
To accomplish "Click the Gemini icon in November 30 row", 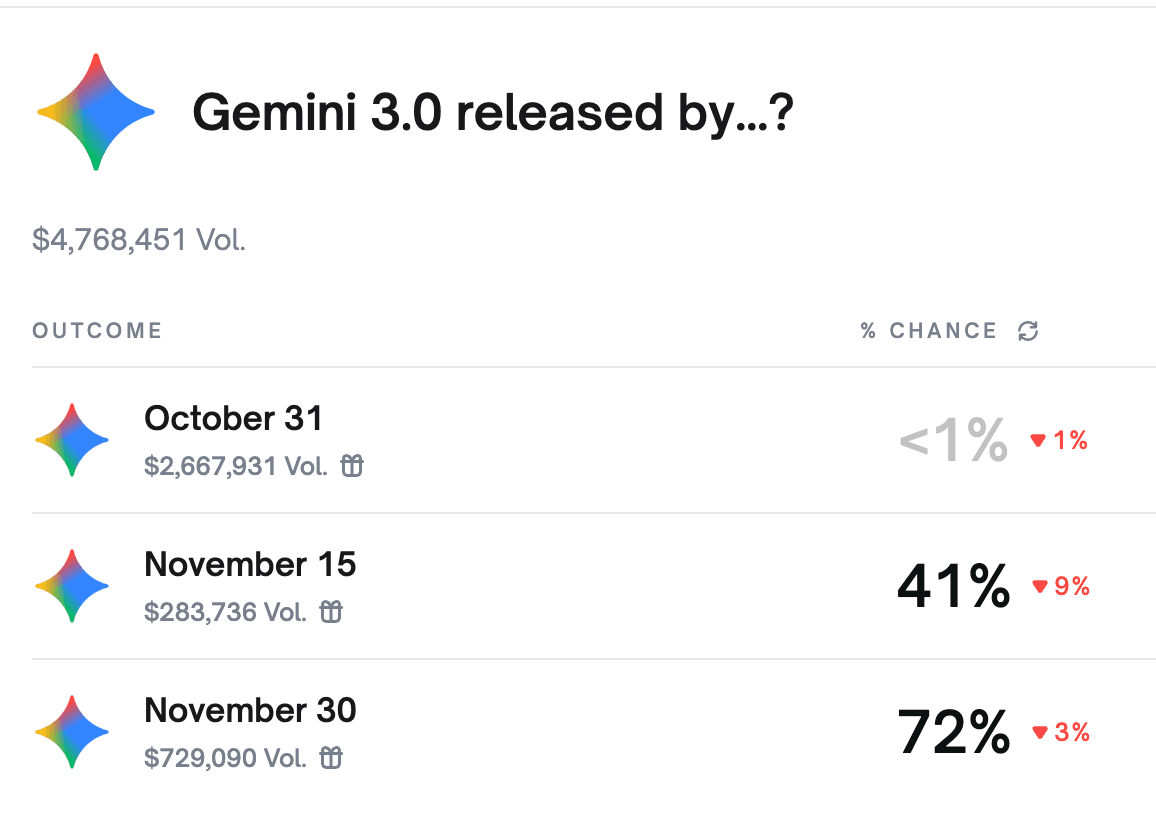I will [72, 732].
